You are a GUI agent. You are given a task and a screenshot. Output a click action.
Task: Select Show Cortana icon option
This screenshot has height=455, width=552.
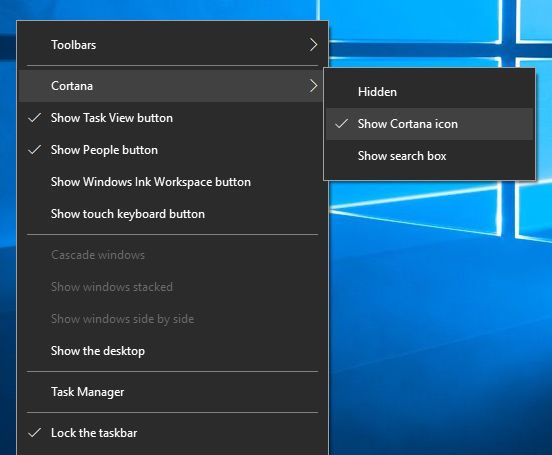(x=429, y=124)
